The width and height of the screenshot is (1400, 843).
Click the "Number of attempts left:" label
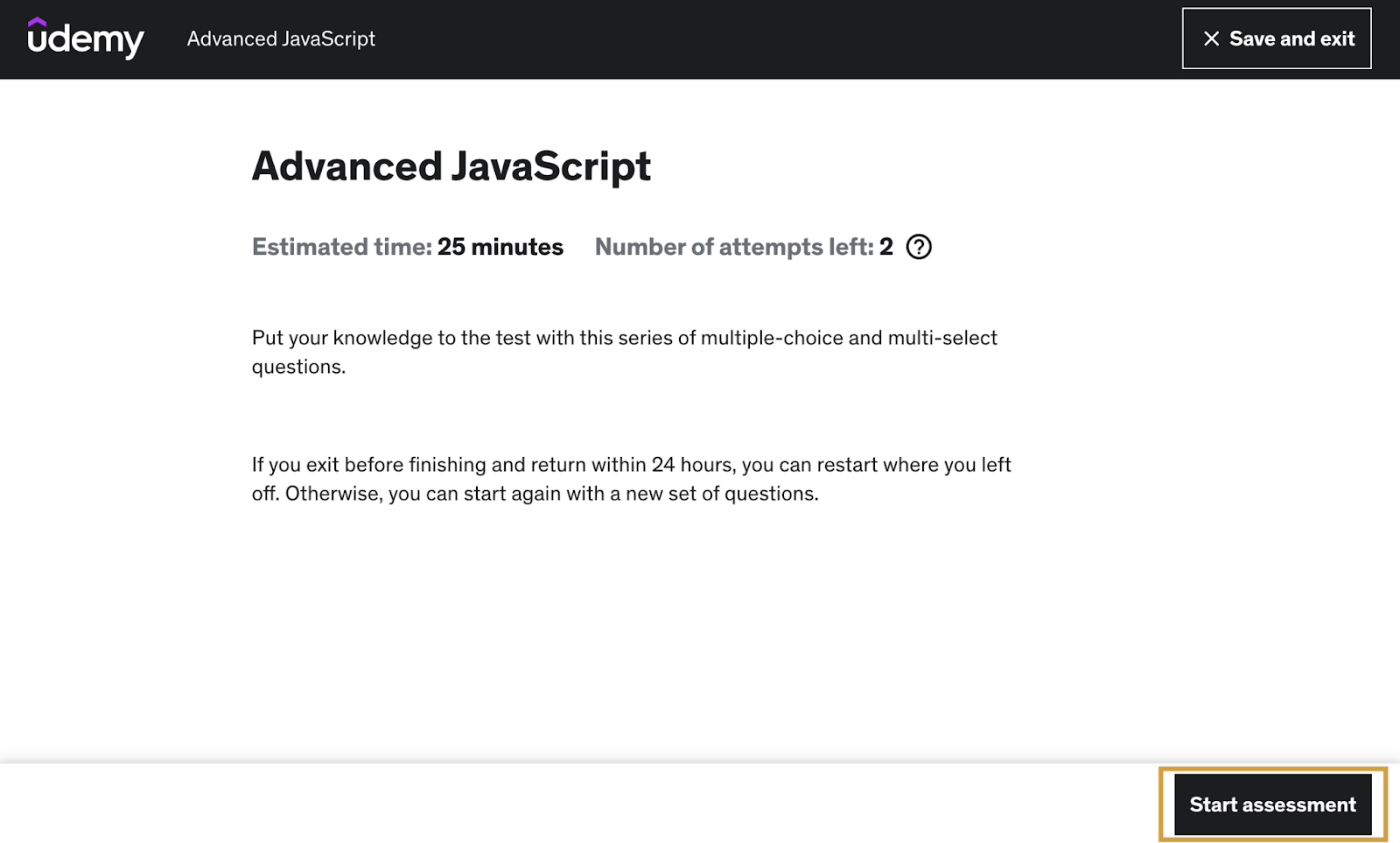733,247
